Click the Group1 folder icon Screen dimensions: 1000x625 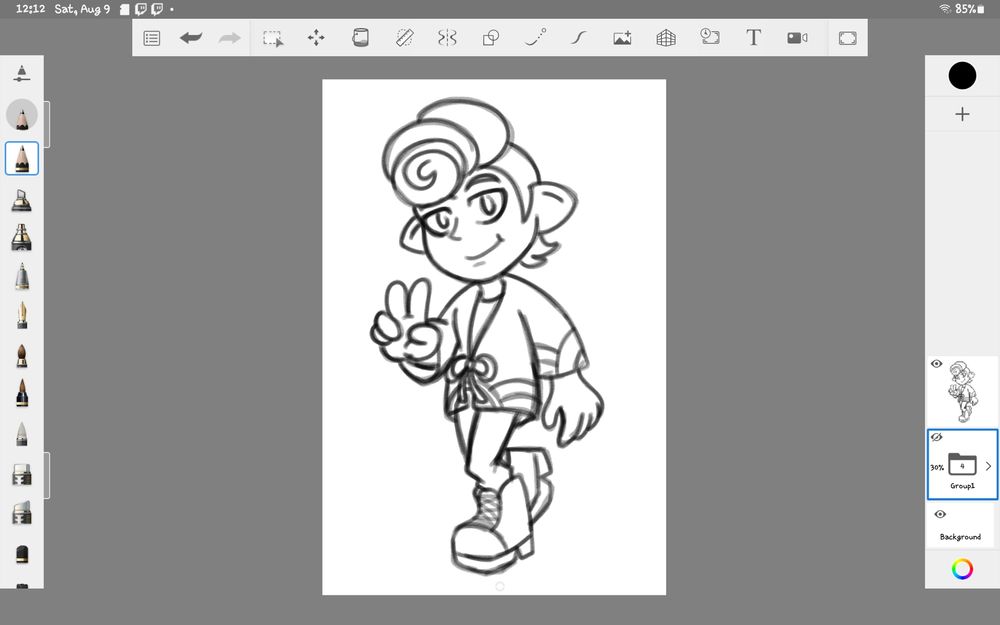[x=962, y=464]
